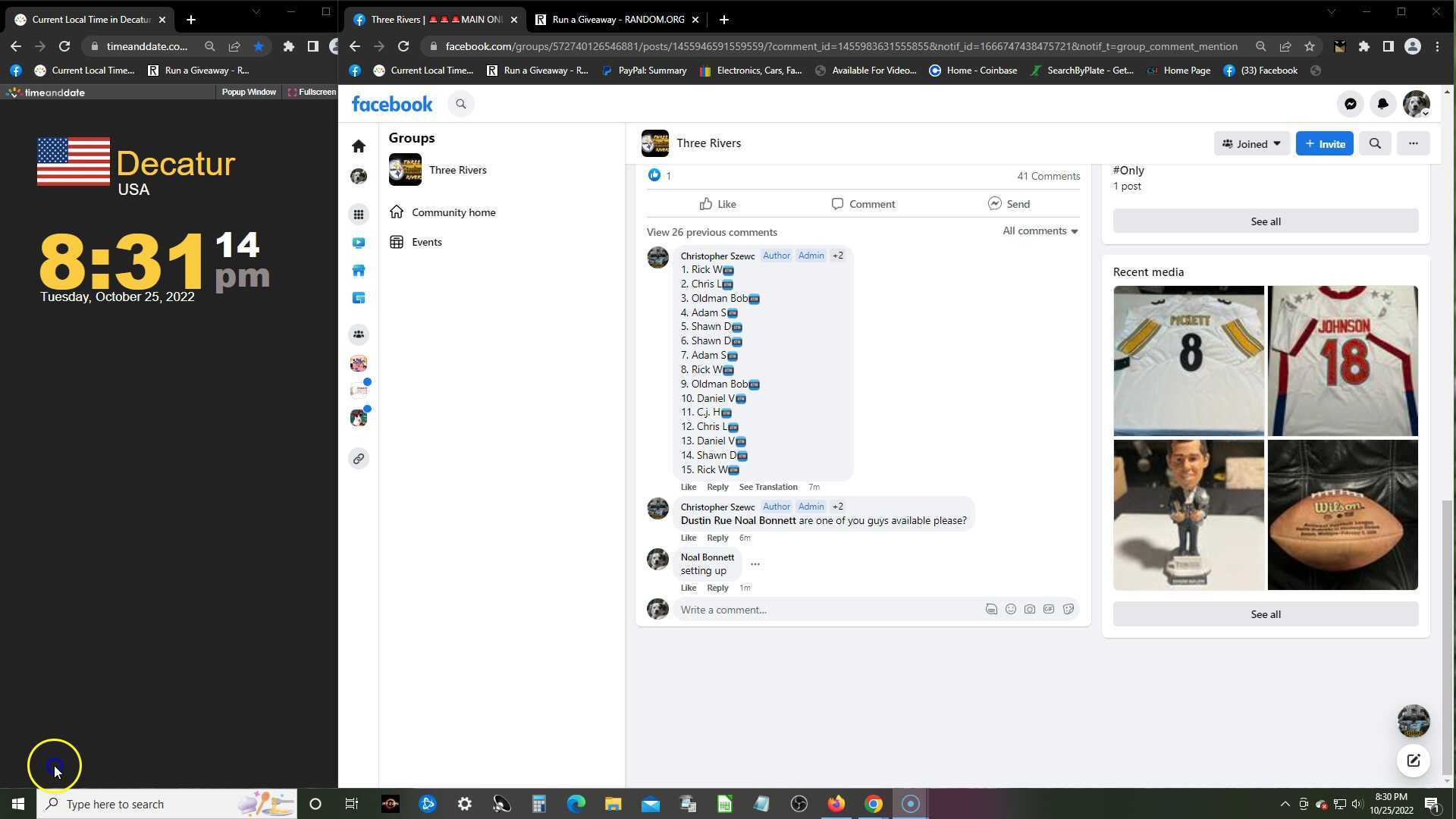Viewport: 1456px width, 819px height.
Task: Click in the Write a comment field
Action: 827,610
